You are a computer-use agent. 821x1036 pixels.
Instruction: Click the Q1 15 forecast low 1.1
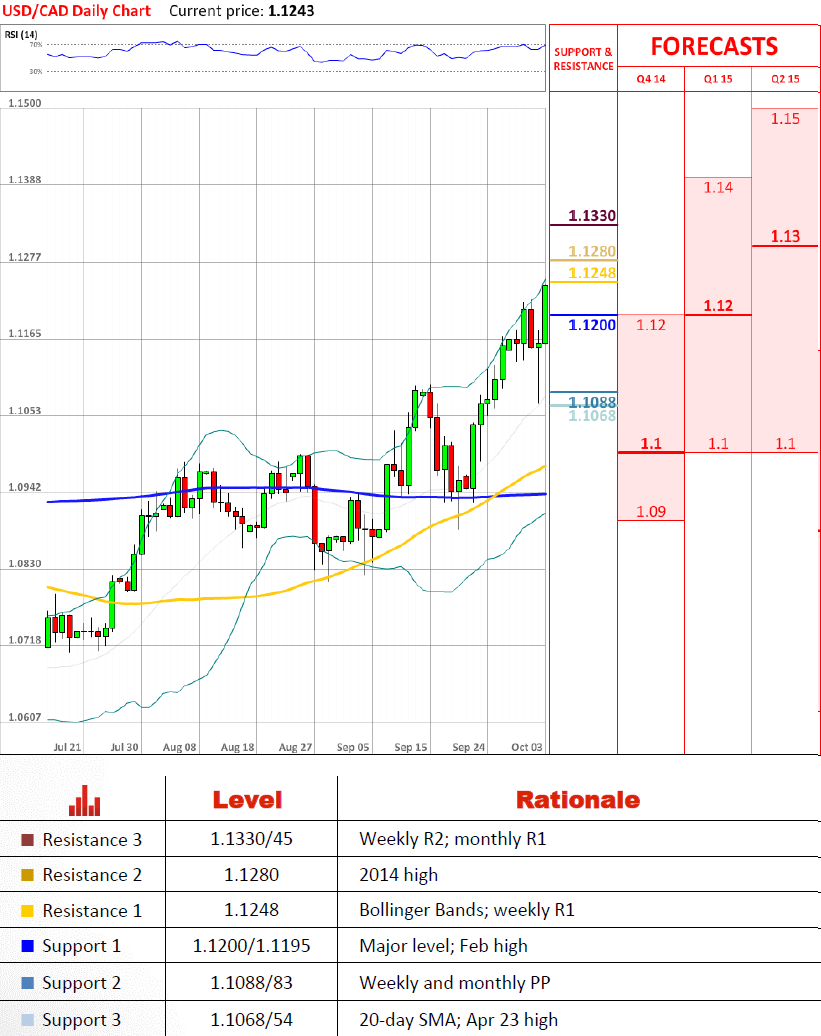point(718,443)
